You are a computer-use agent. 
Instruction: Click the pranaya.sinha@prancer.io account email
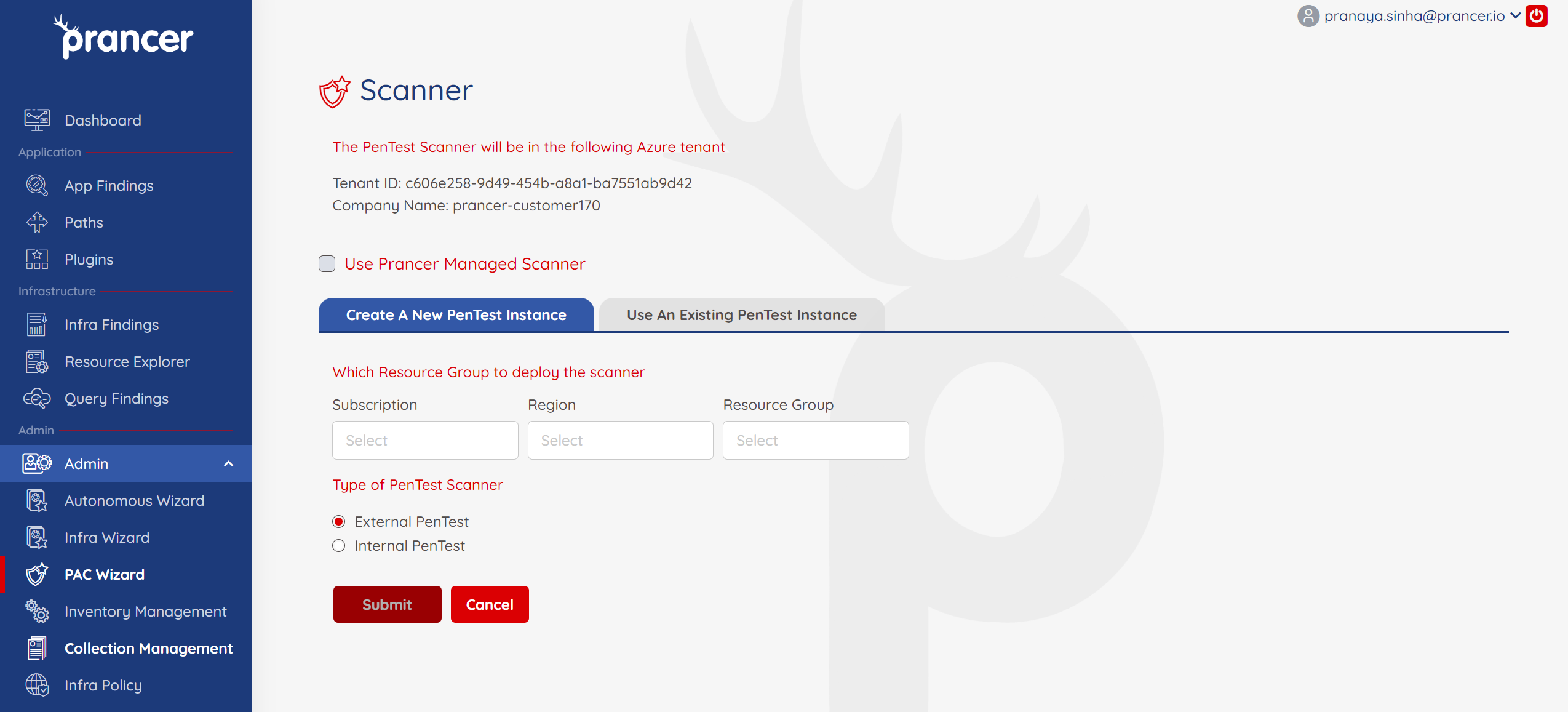point(1414,16)
